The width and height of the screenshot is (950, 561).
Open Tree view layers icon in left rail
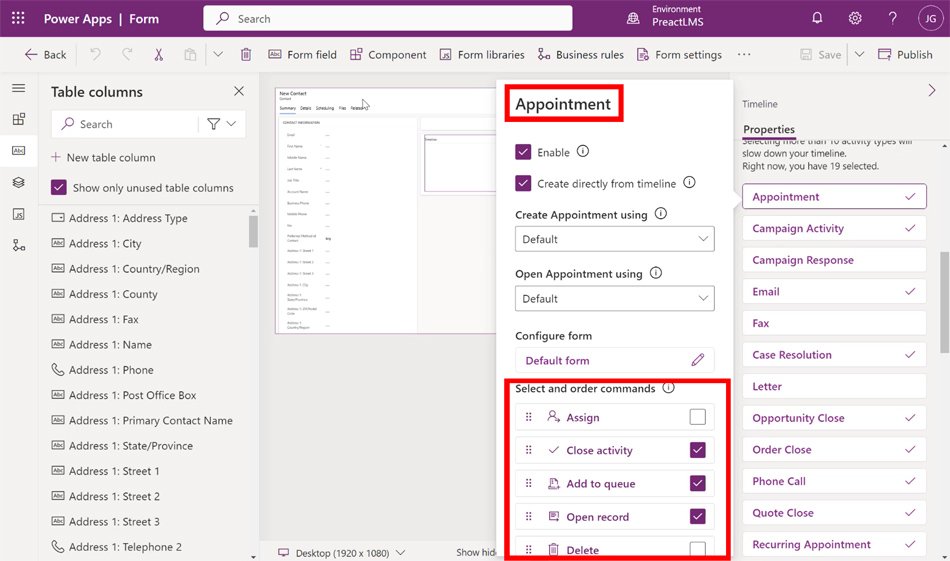pos(19,182)
